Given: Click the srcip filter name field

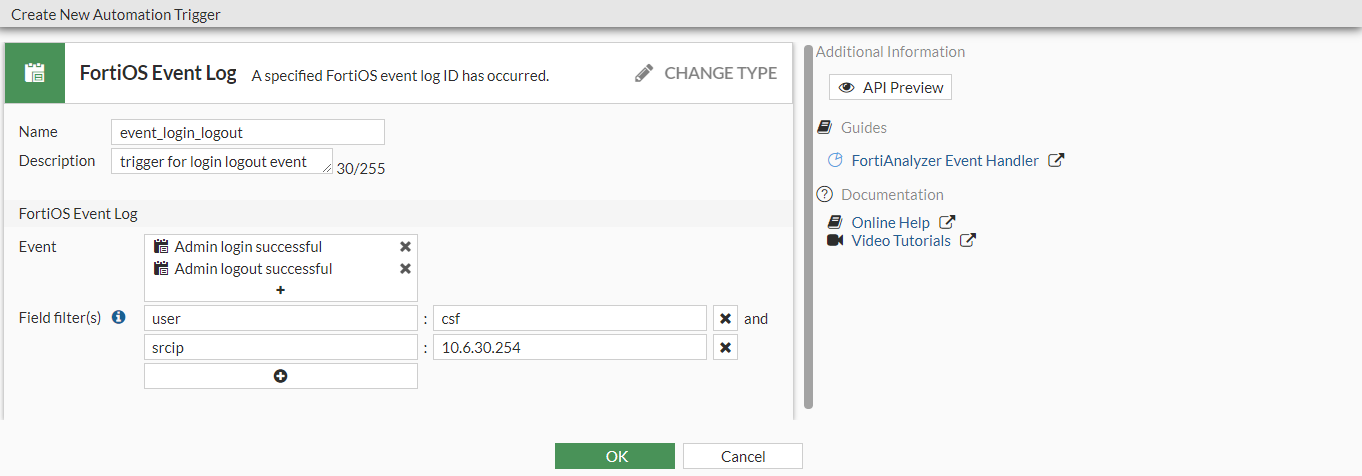Looking at the screenshot, I should (x=280, y=348).
